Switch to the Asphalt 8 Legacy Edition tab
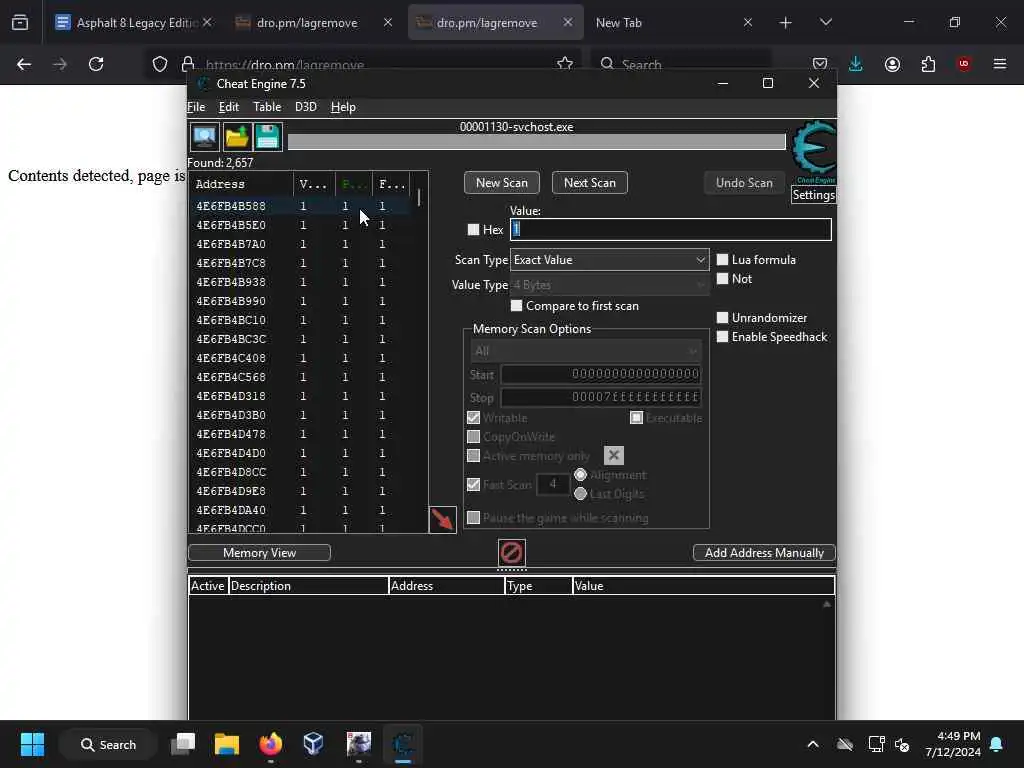 tap(134, 23)
